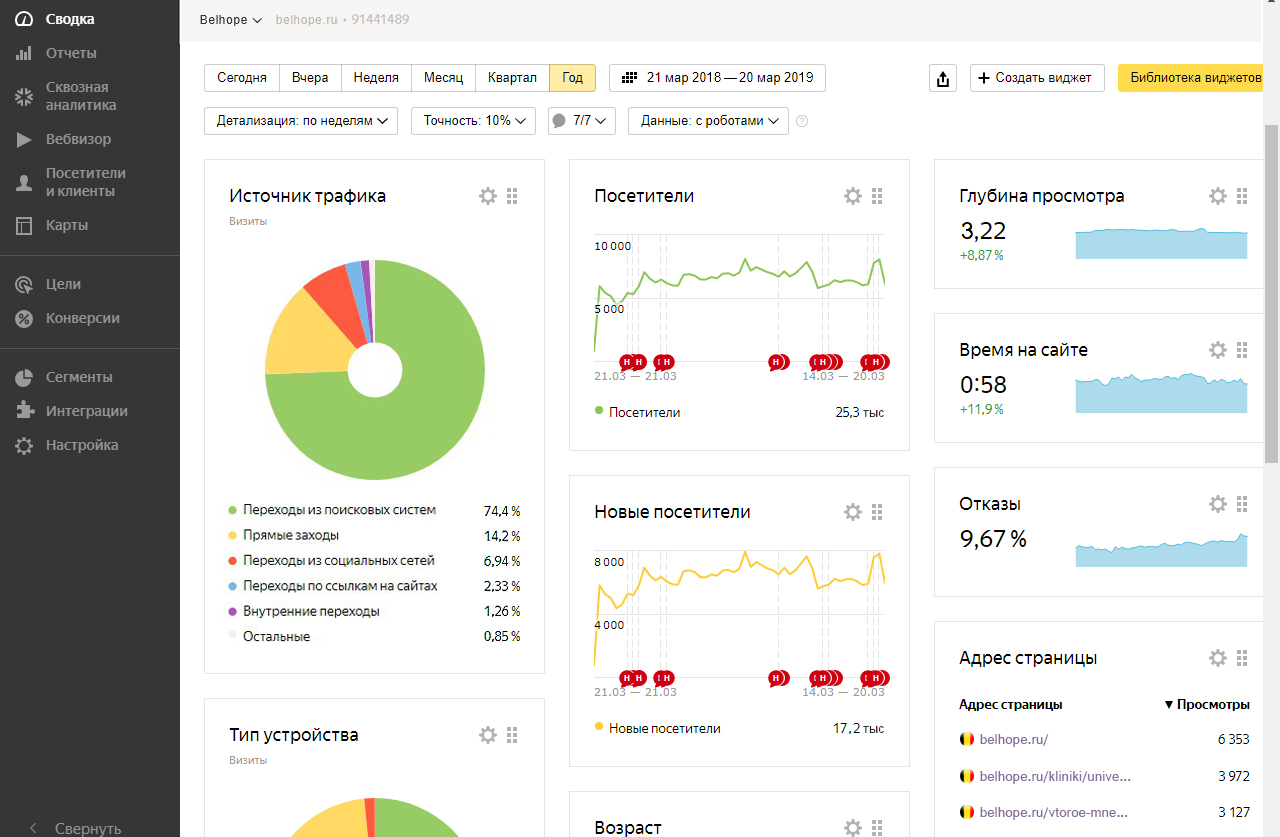The width and height of the screenshot is (1280, 837).
Task: Open settings gear of Посетители widget
Action: pyautogui.click(x=853, y=196)
